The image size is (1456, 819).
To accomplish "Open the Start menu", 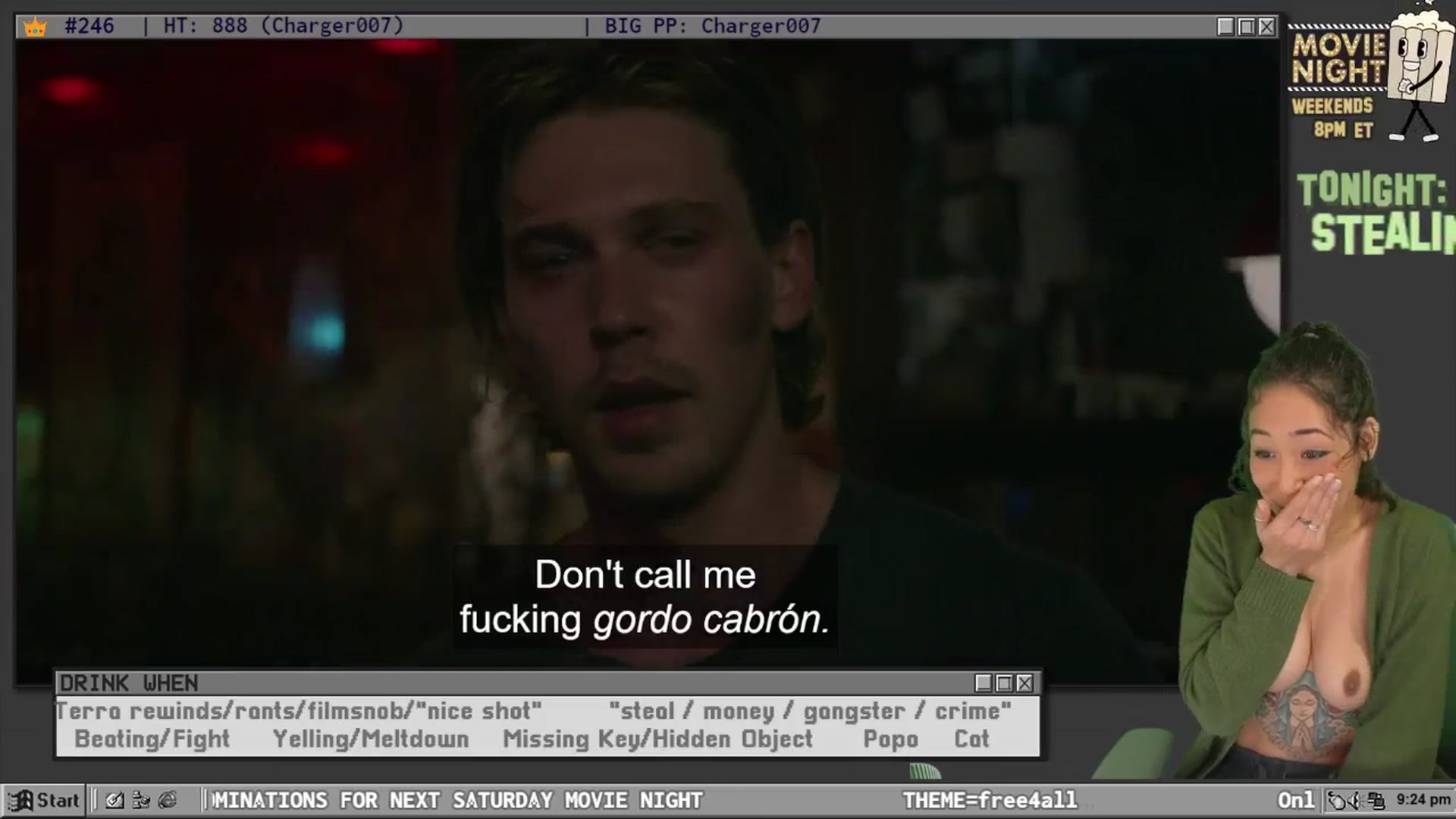I will click(44, 800).
